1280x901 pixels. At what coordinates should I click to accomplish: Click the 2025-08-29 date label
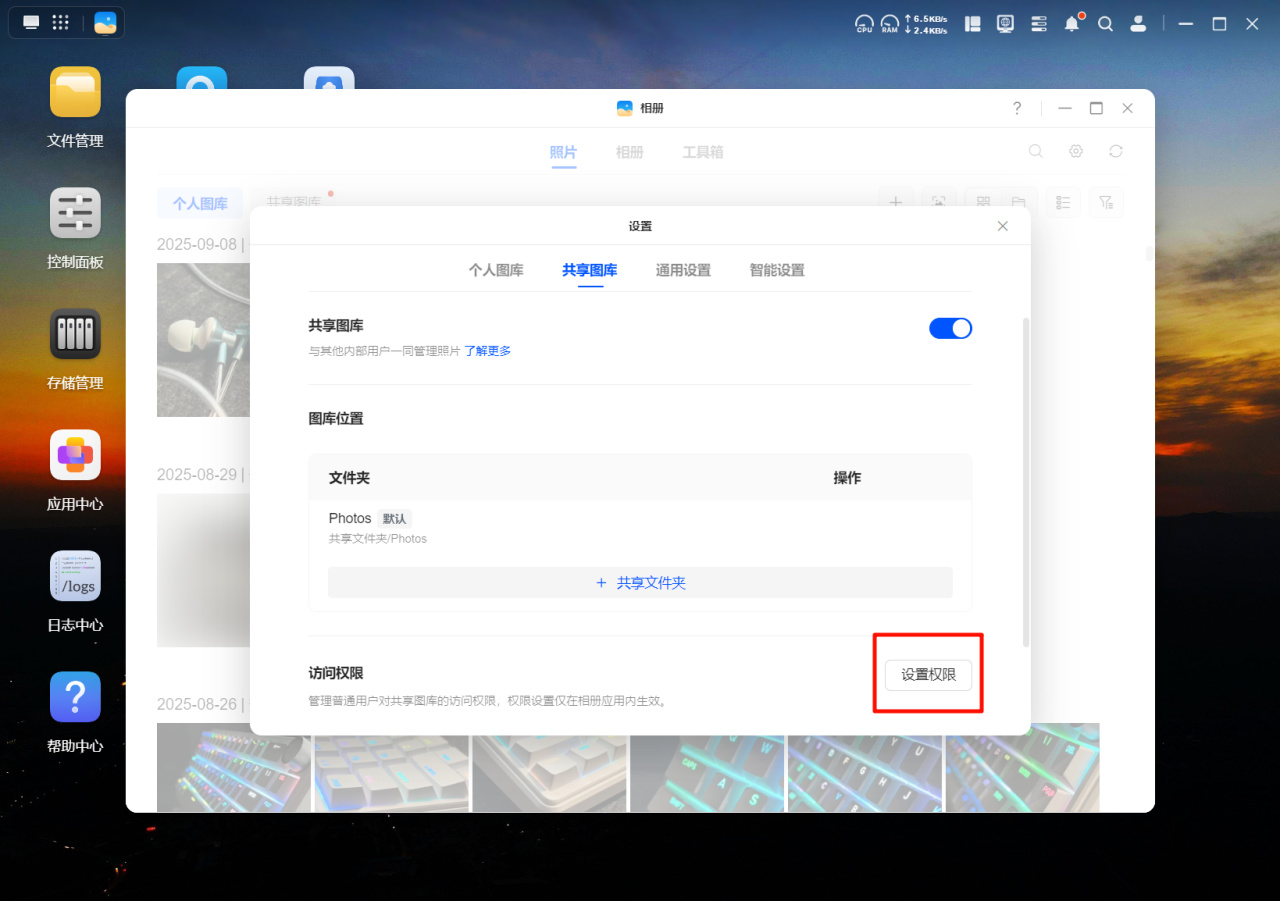(x=197, y=474)
